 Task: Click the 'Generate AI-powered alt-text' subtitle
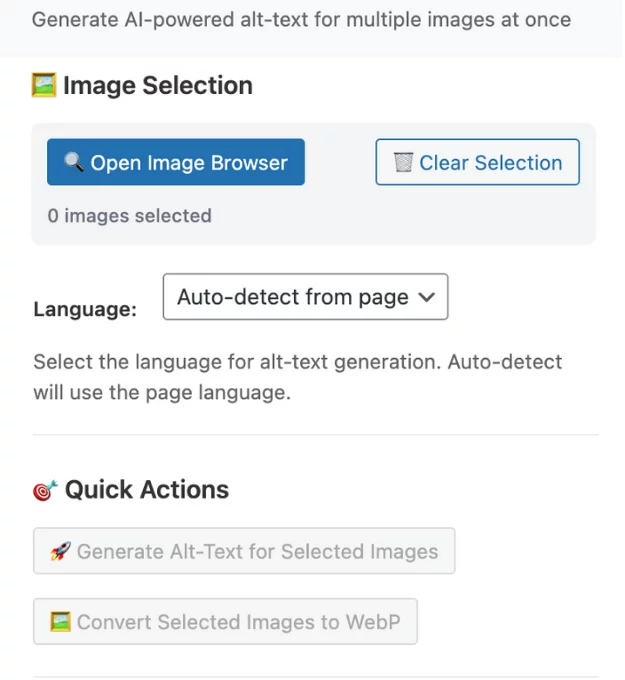tap(301, 19)
